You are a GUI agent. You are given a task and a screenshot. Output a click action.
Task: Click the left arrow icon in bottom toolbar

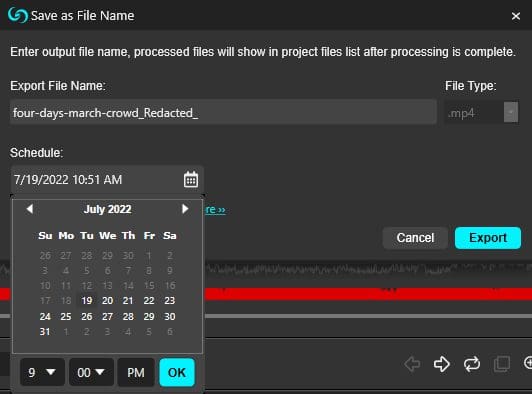pyautogui.click(x=412, y=364)
